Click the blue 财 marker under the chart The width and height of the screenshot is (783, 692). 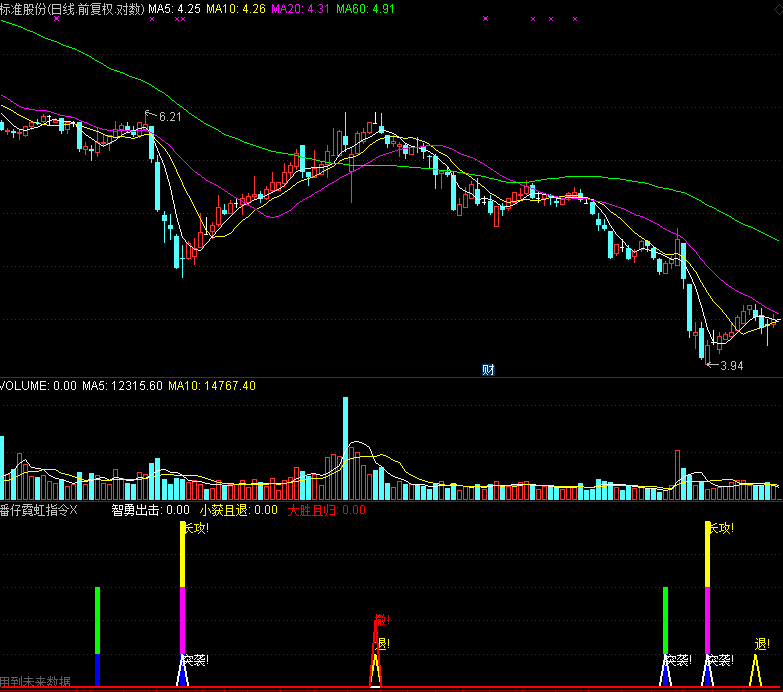click(x=488, y=369)
